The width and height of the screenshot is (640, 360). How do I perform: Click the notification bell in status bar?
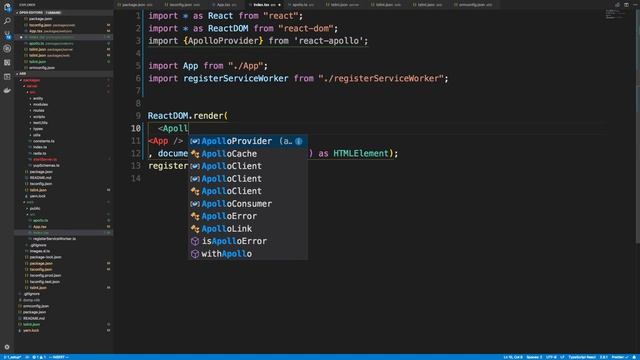[x=635, y=357]
